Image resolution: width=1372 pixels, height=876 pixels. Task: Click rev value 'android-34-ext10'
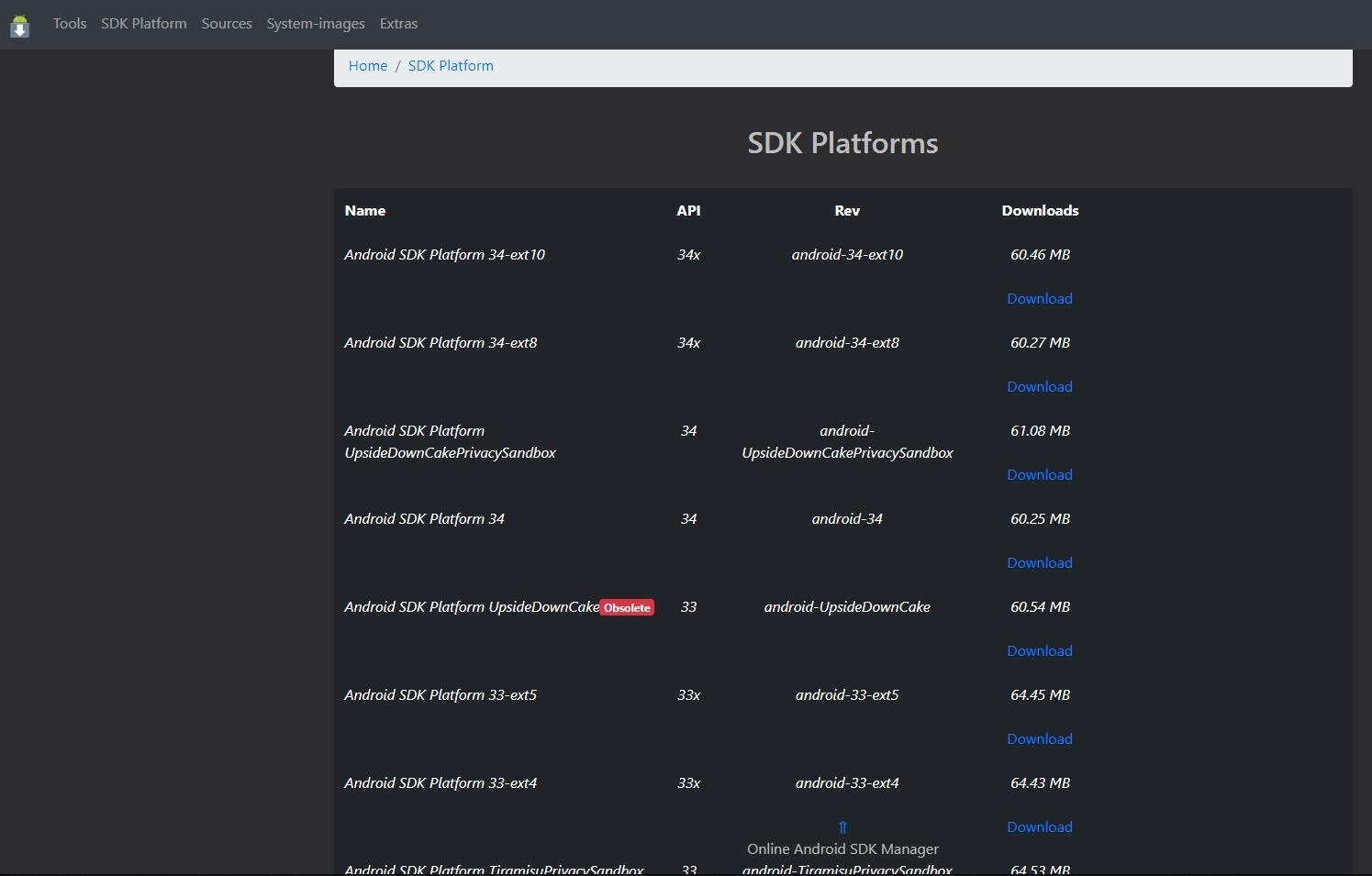[x=847, y=255]
